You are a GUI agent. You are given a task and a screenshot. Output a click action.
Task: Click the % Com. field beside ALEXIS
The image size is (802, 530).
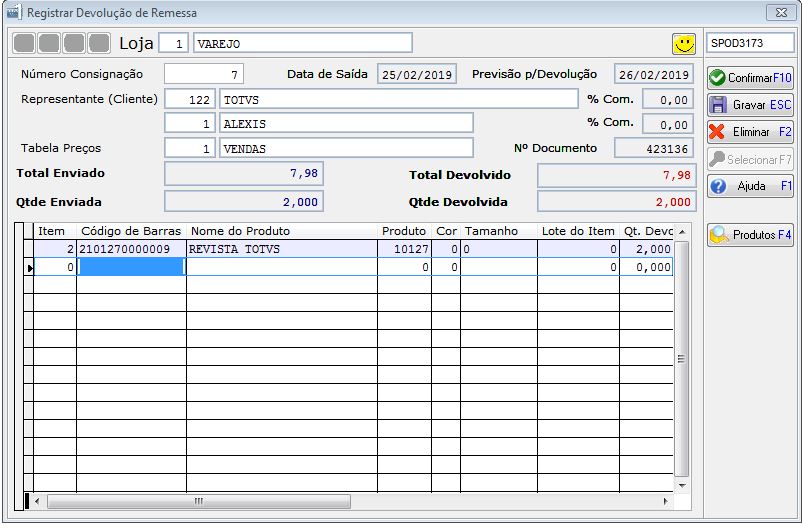coord(668,124)
